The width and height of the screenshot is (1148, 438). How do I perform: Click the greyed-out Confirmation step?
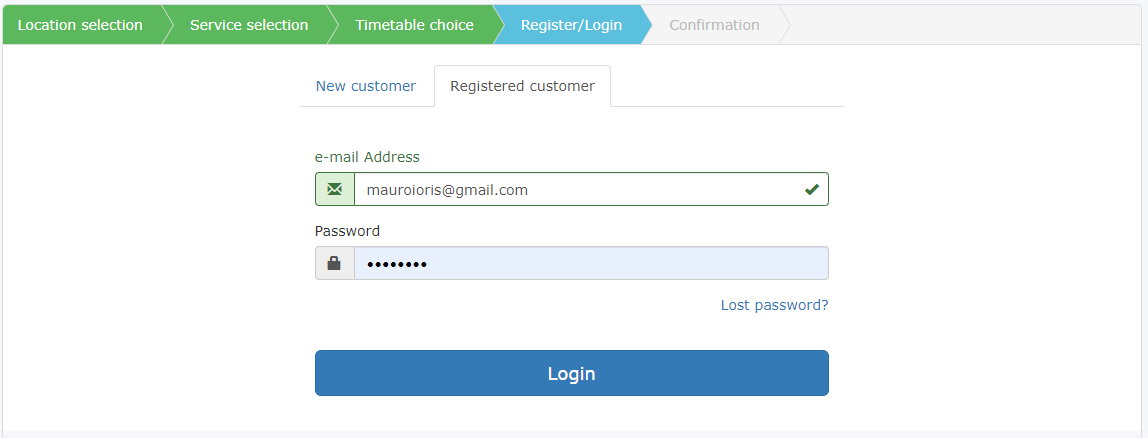coord(714,25)
